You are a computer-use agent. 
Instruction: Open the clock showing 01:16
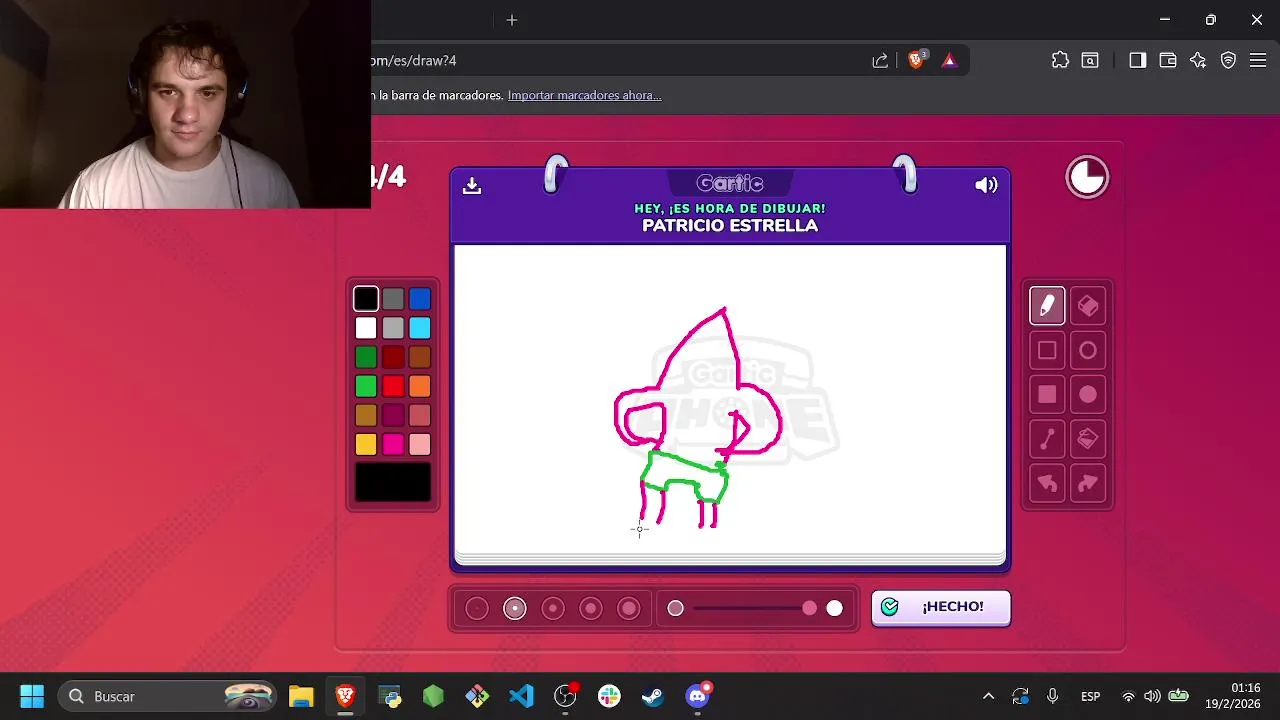(x=1246, y=688)
